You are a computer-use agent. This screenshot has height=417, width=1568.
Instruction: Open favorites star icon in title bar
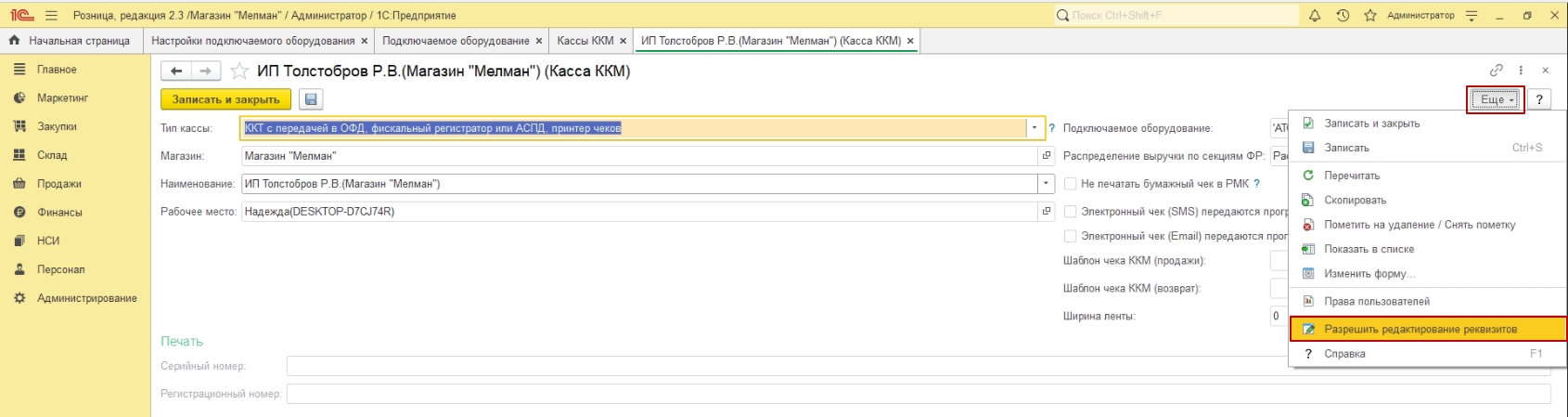(1370, 15)
